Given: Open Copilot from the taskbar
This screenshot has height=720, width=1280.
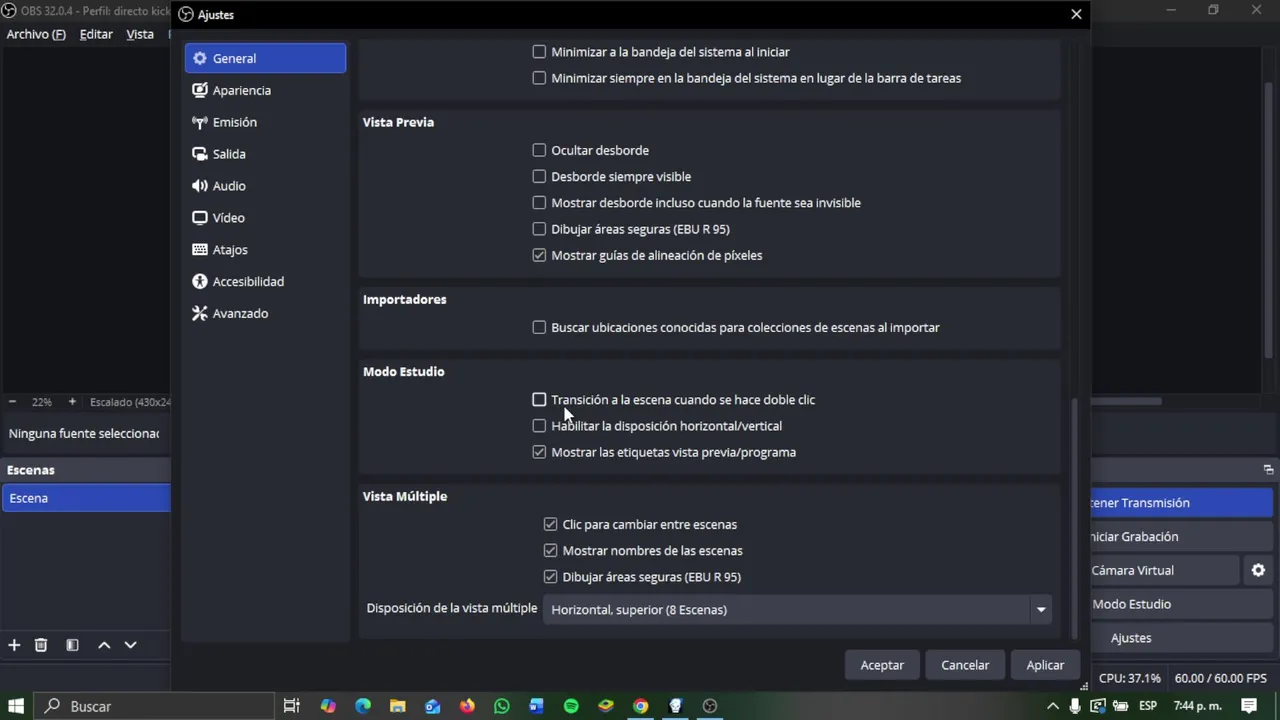Looking at the screenshot, I should 328,706.
